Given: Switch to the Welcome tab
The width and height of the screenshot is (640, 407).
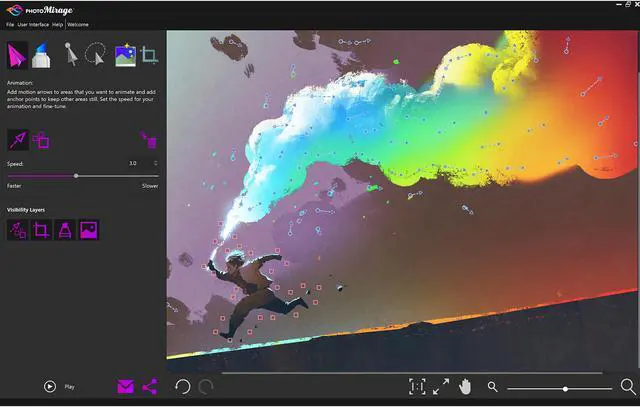Looking at the screenshot, I should click(78, 24).
